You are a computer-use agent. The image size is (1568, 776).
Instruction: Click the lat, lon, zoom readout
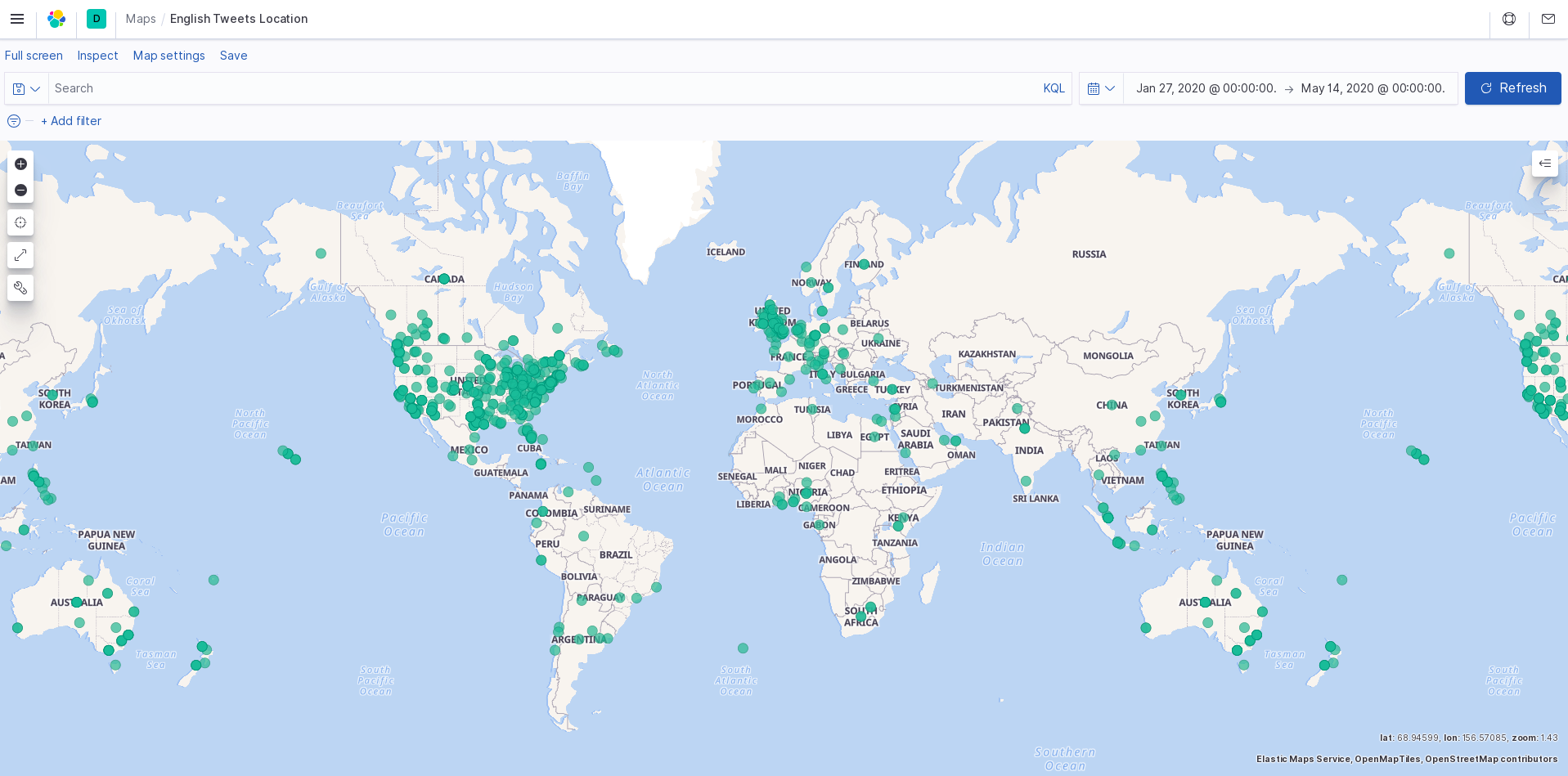tap(1469, 738)
